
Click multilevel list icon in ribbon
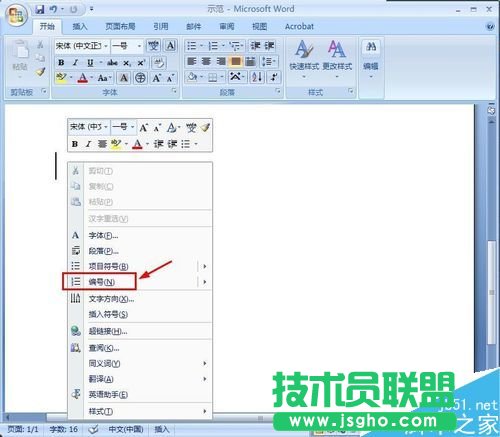coord(235,46)
